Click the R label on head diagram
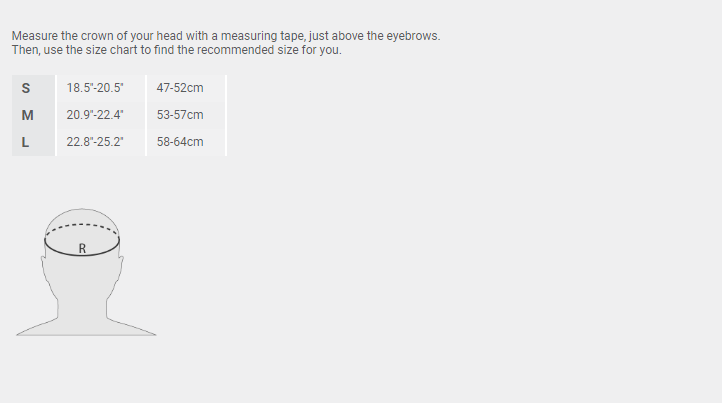The image size is (722, 403). [x=82, y=249]
